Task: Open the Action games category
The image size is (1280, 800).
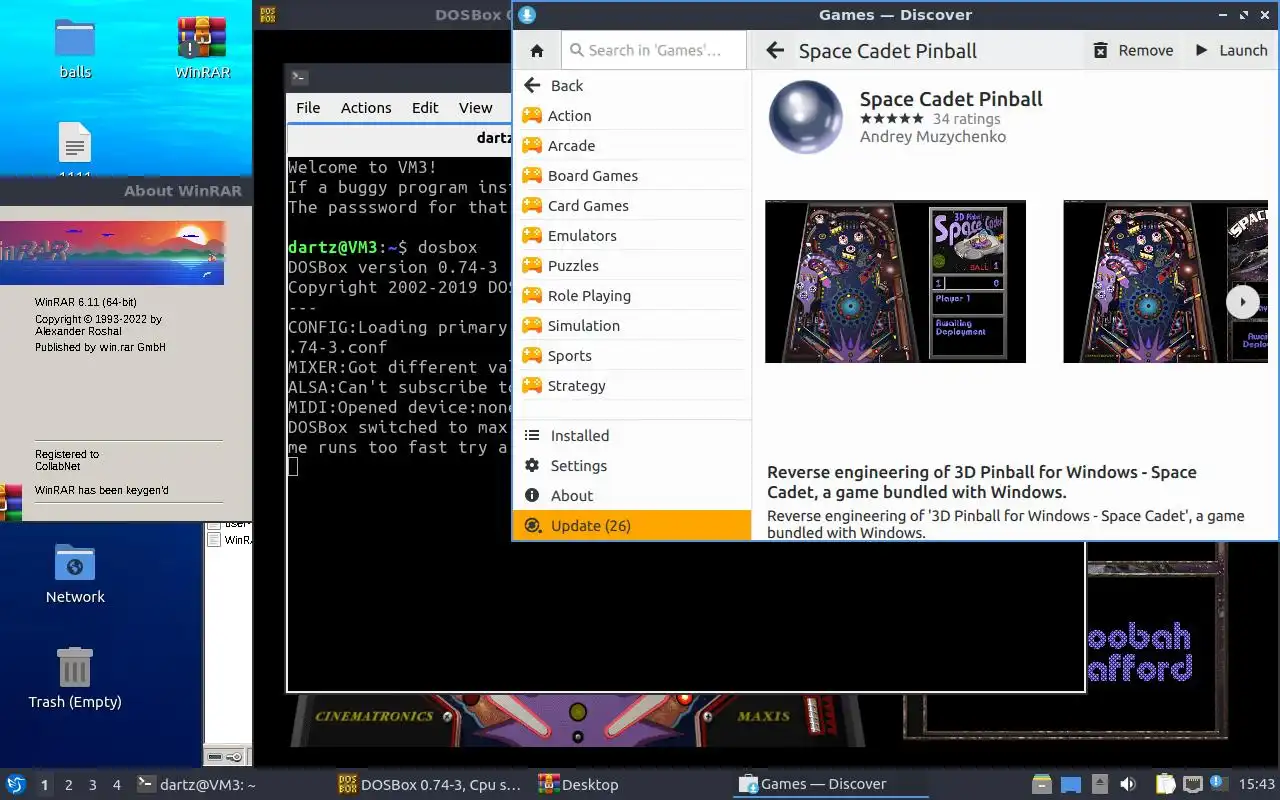Action: (x=631, y=116)
